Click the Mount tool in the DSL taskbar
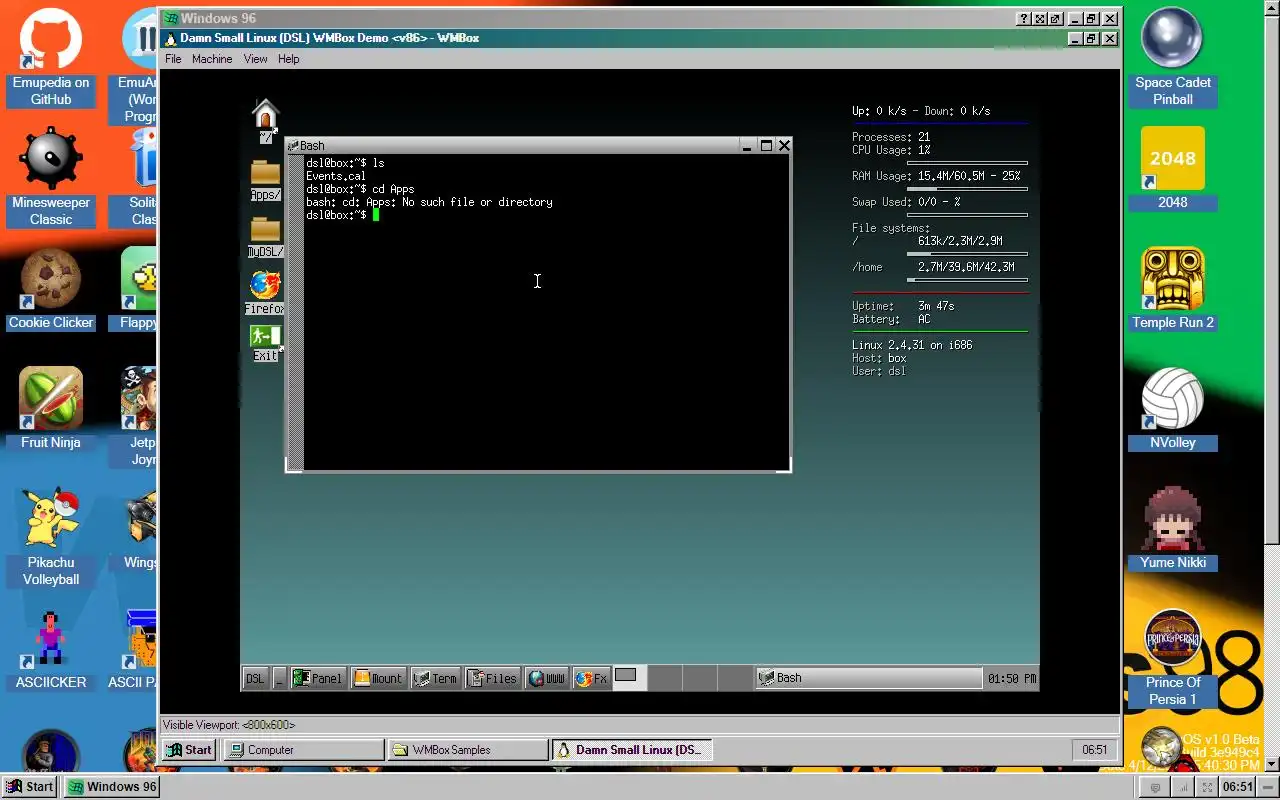1280x800 pixels. [x=378, y=678]
